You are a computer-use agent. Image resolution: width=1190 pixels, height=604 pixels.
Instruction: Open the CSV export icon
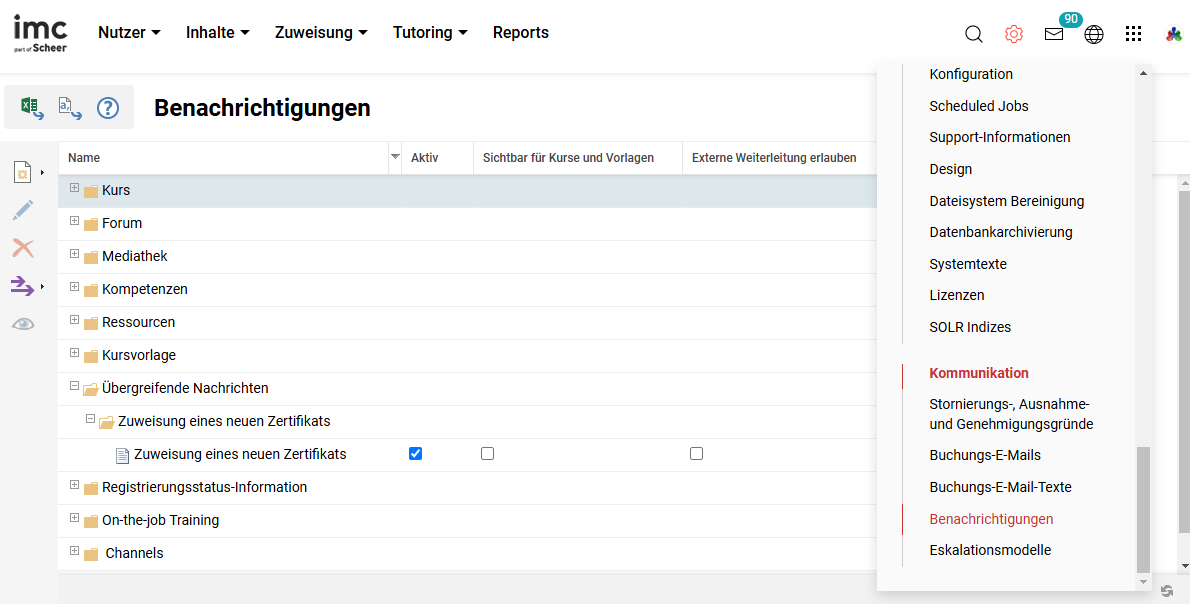pyautogui.click(x=67, y=108)
